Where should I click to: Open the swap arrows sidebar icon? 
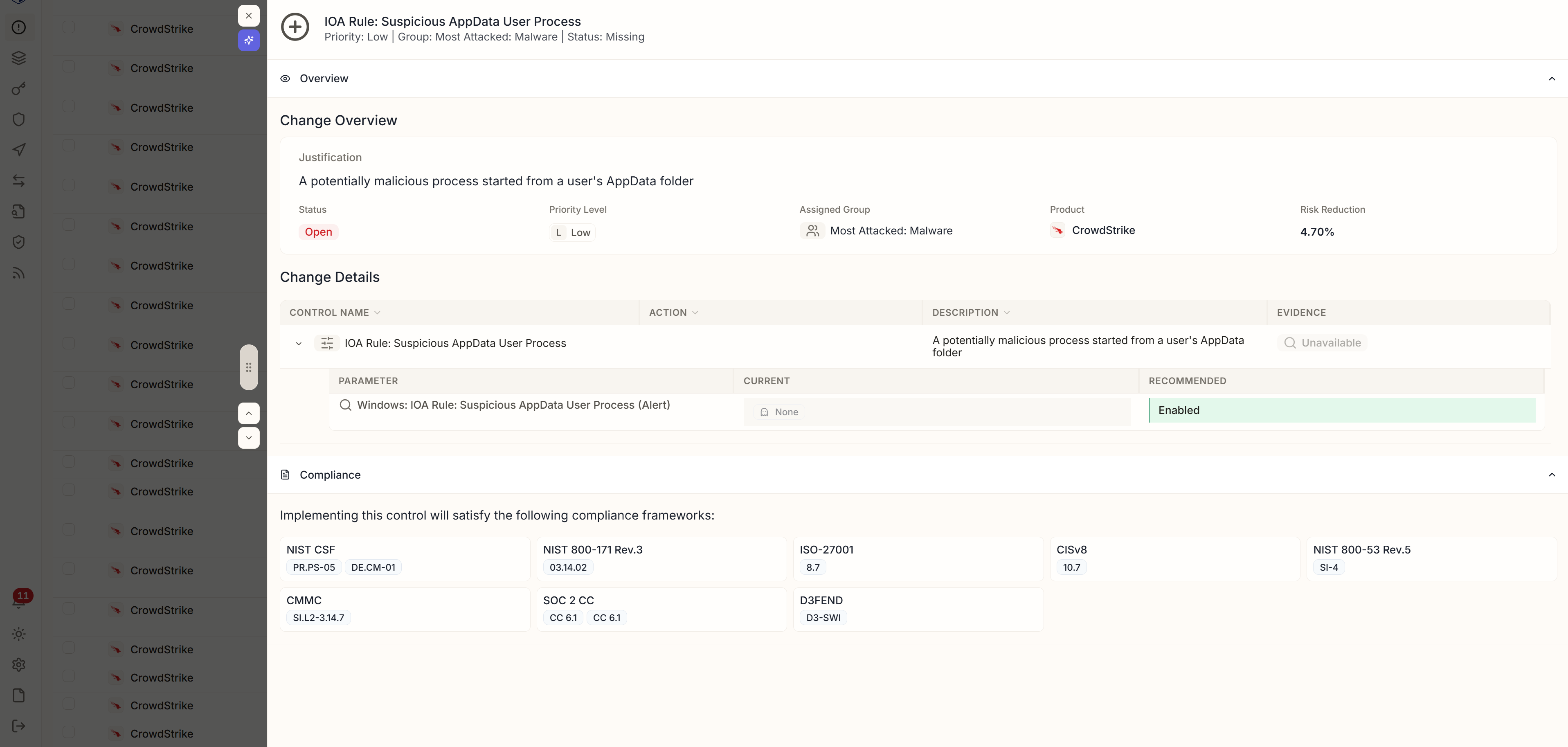coord(19,181)
